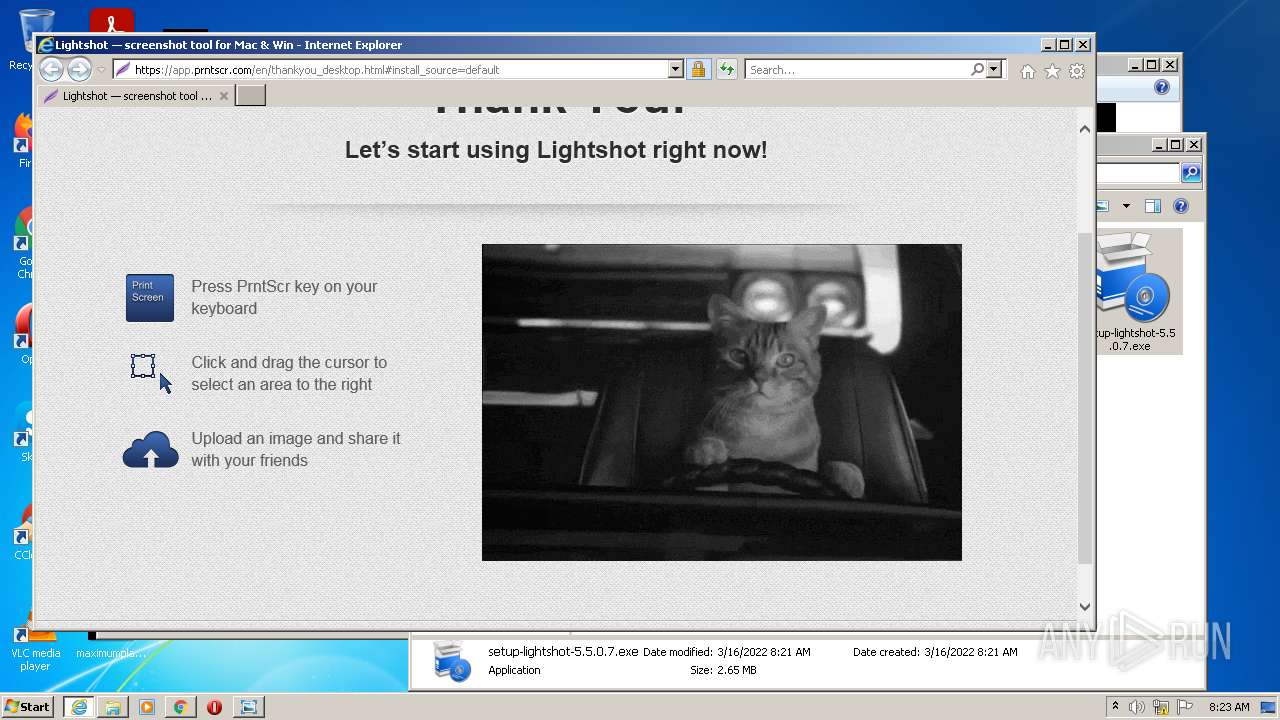Click the selection area cursor icon
The width and height of the screenshot is (1280, 720).
[x=151, y=372]
